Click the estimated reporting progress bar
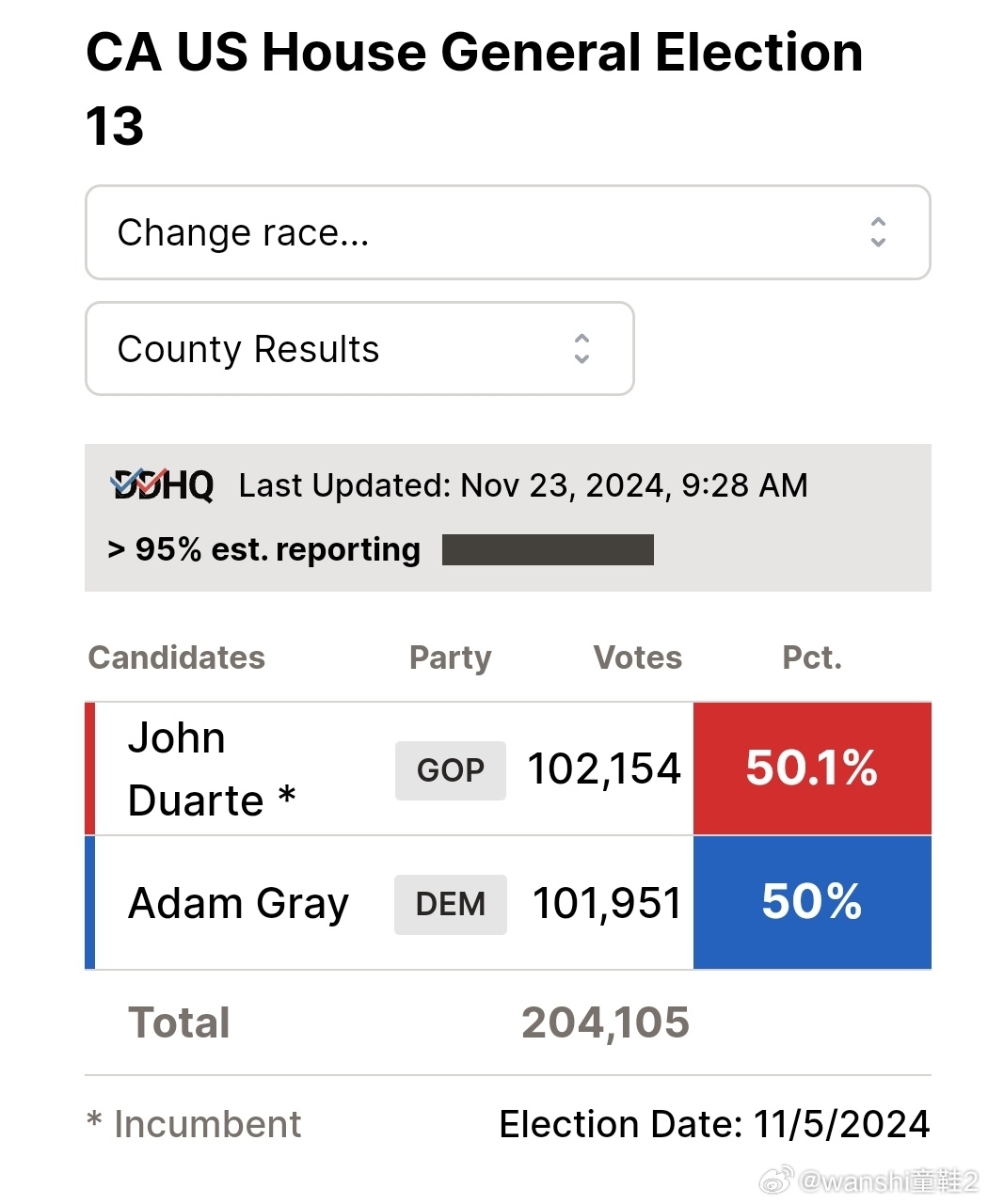The image size is (988, 1204). point(548,549)
